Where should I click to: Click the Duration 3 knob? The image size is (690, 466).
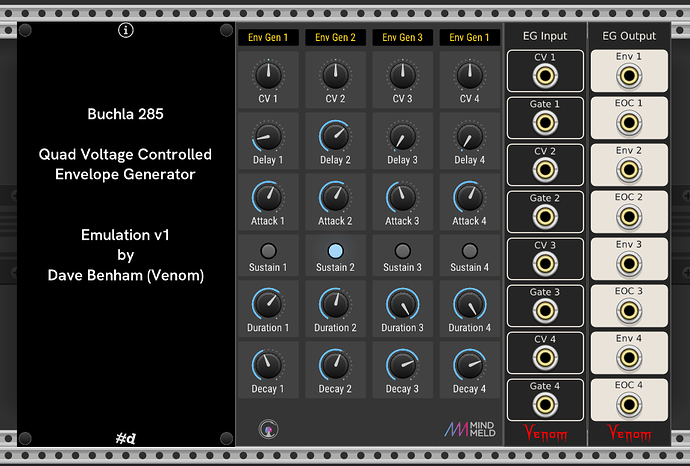(403, 304)
